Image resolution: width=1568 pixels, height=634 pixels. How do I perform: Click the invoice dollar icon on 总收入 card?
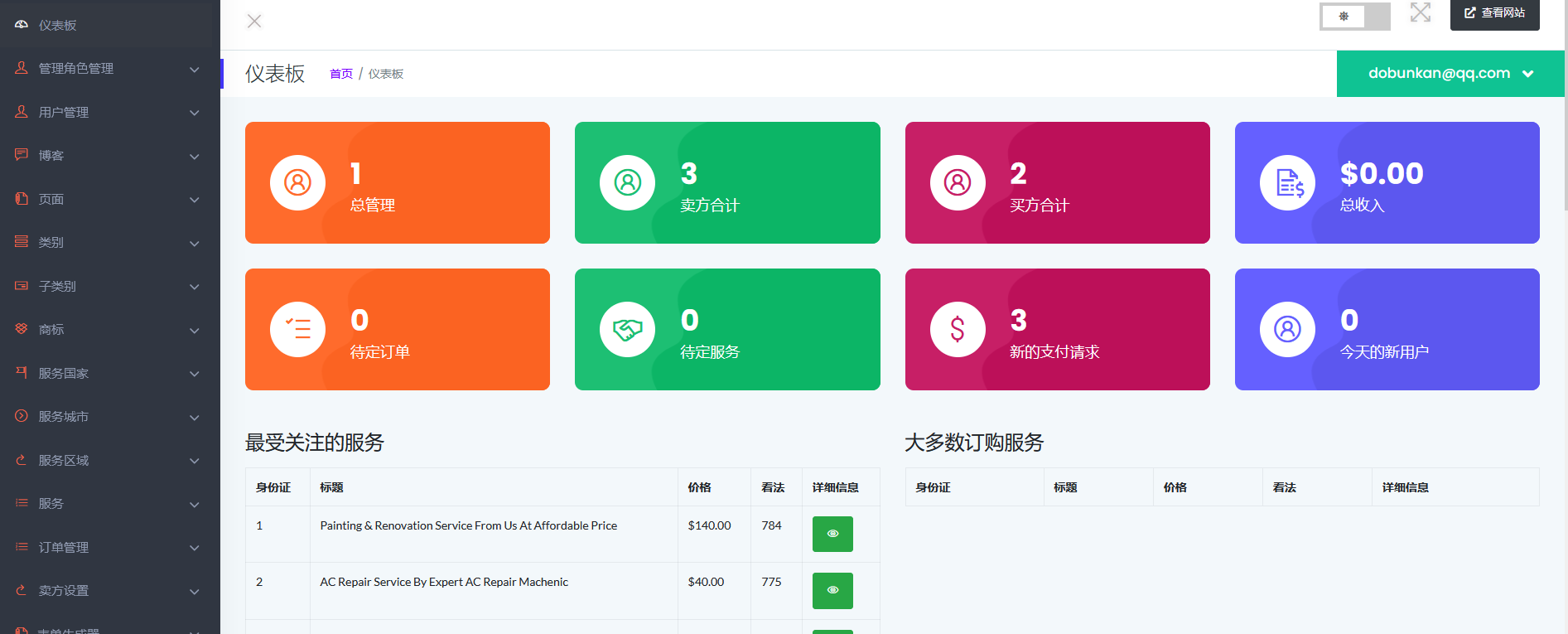[x=1288, y=182]
